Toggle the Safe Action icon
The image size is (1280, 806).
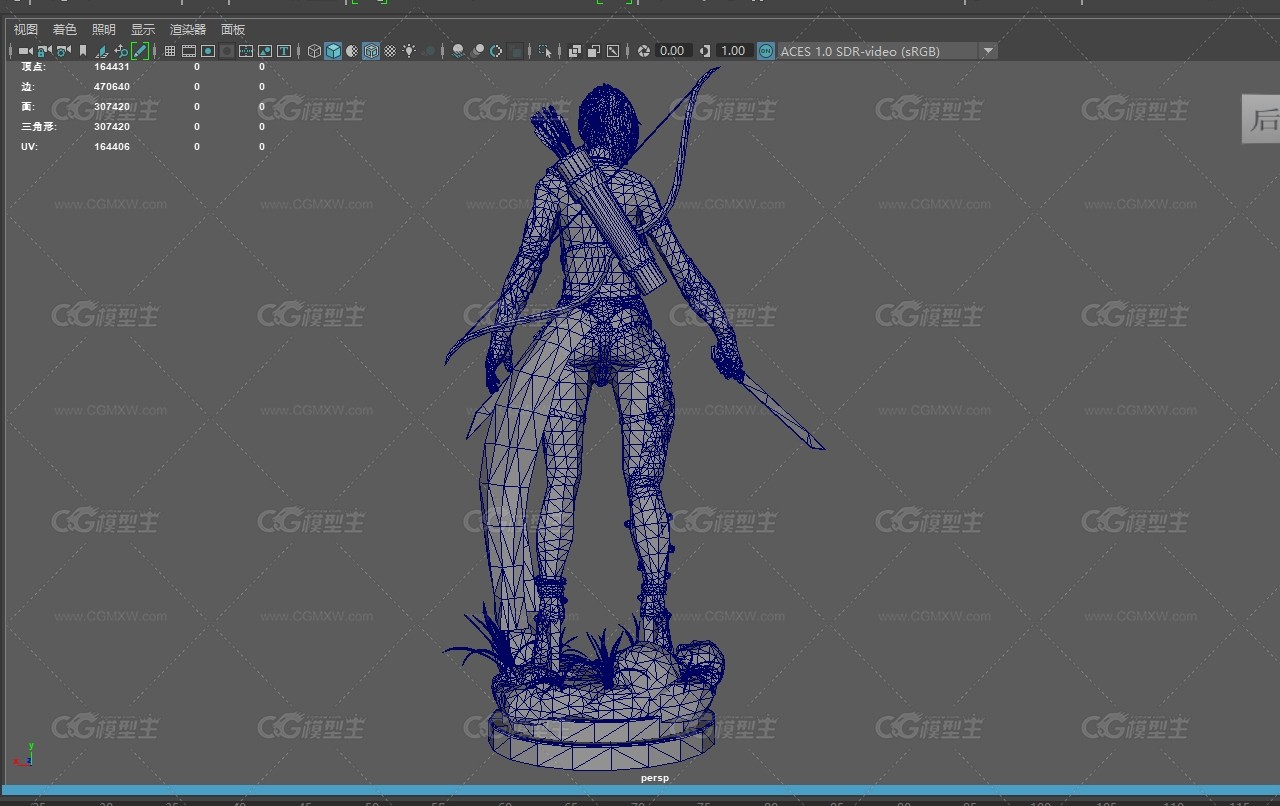tap(265, 51)
